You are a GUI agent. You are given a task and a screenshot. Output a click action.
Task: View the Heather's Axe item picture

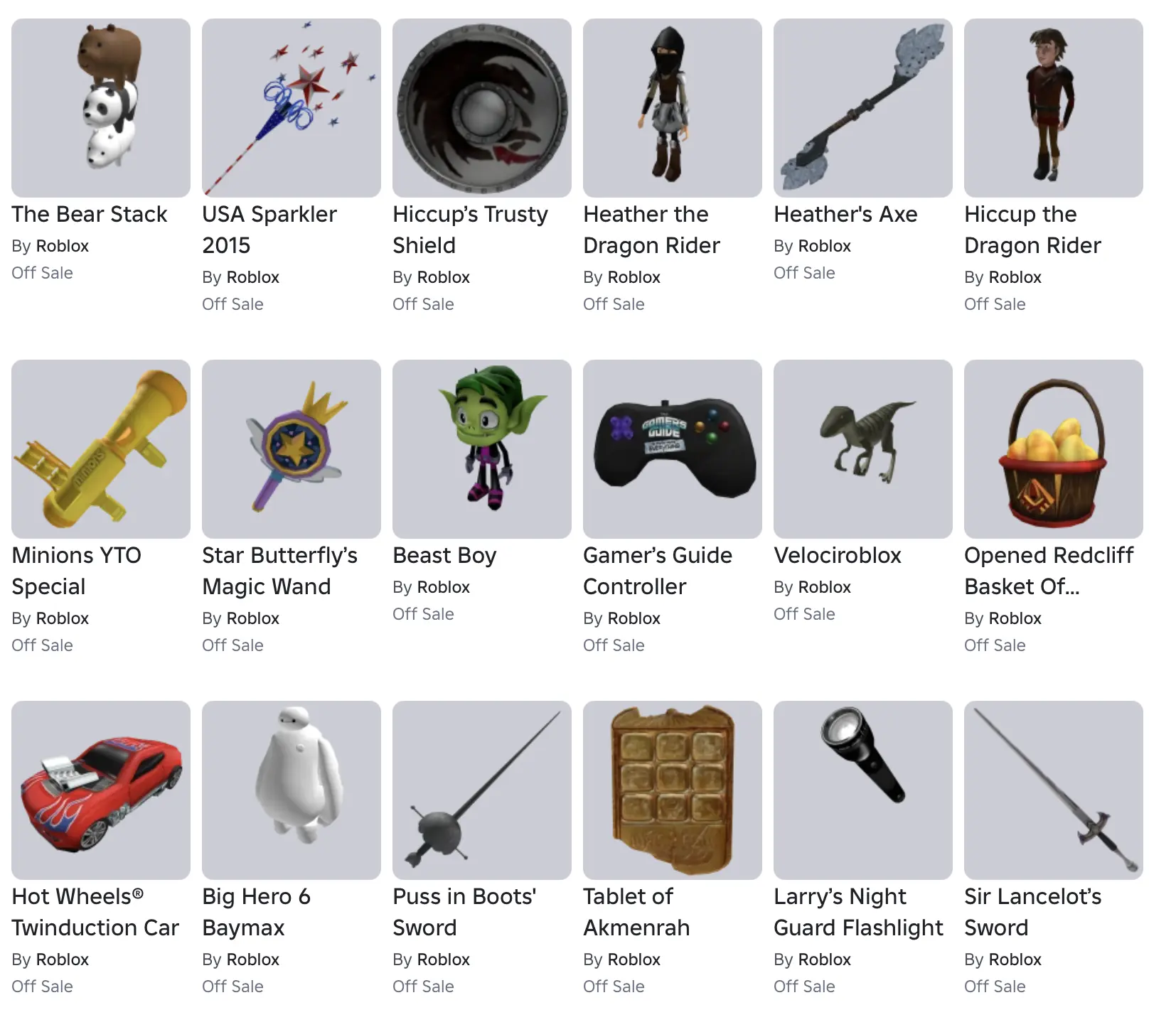click(863, 108)
